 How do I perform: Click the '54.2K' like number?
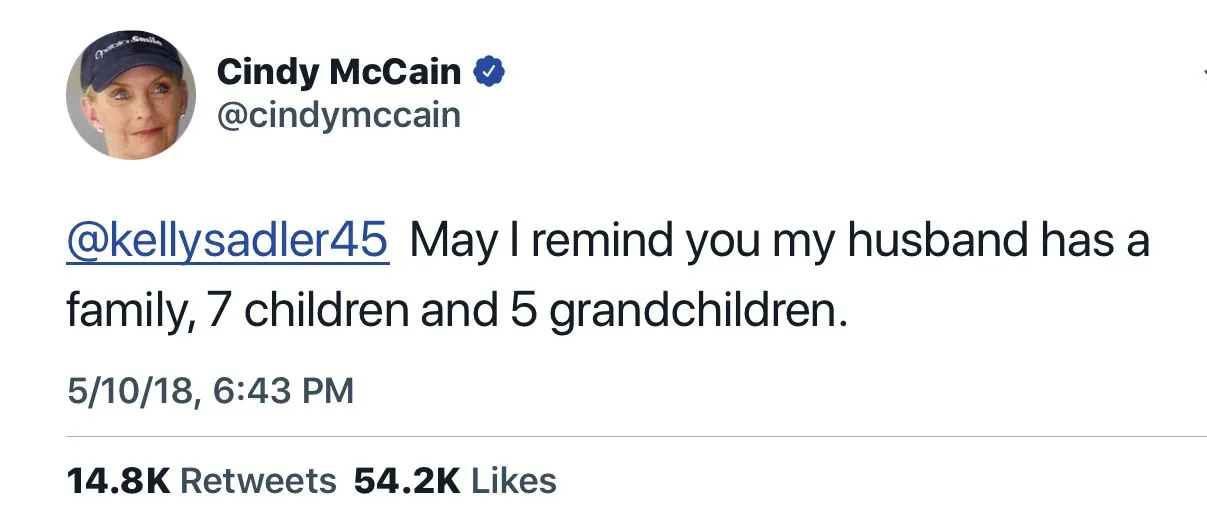click(407, 481)
